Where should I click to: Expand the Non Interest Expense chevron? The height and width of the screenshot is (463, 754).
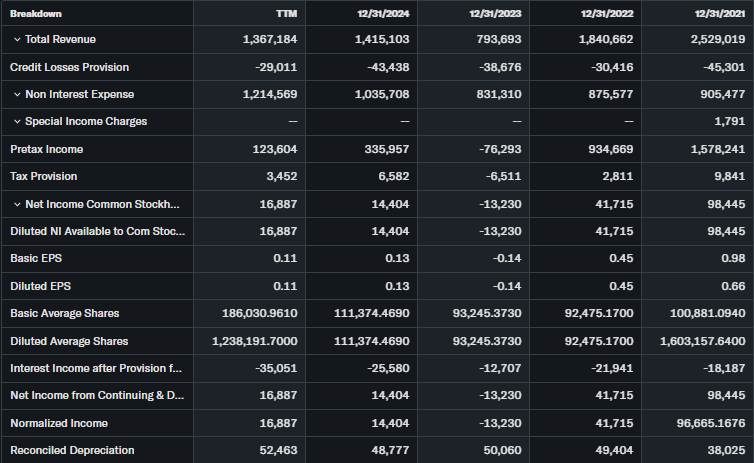click(17, 94)
